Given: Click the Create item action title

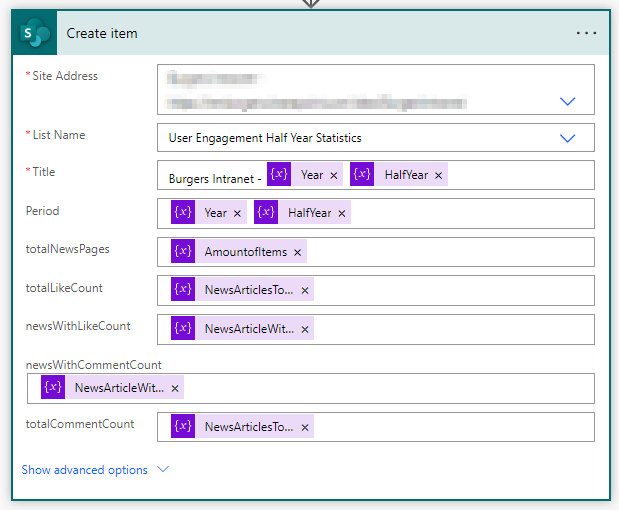Looking at the screenshot, I should (x=102, y=34).
